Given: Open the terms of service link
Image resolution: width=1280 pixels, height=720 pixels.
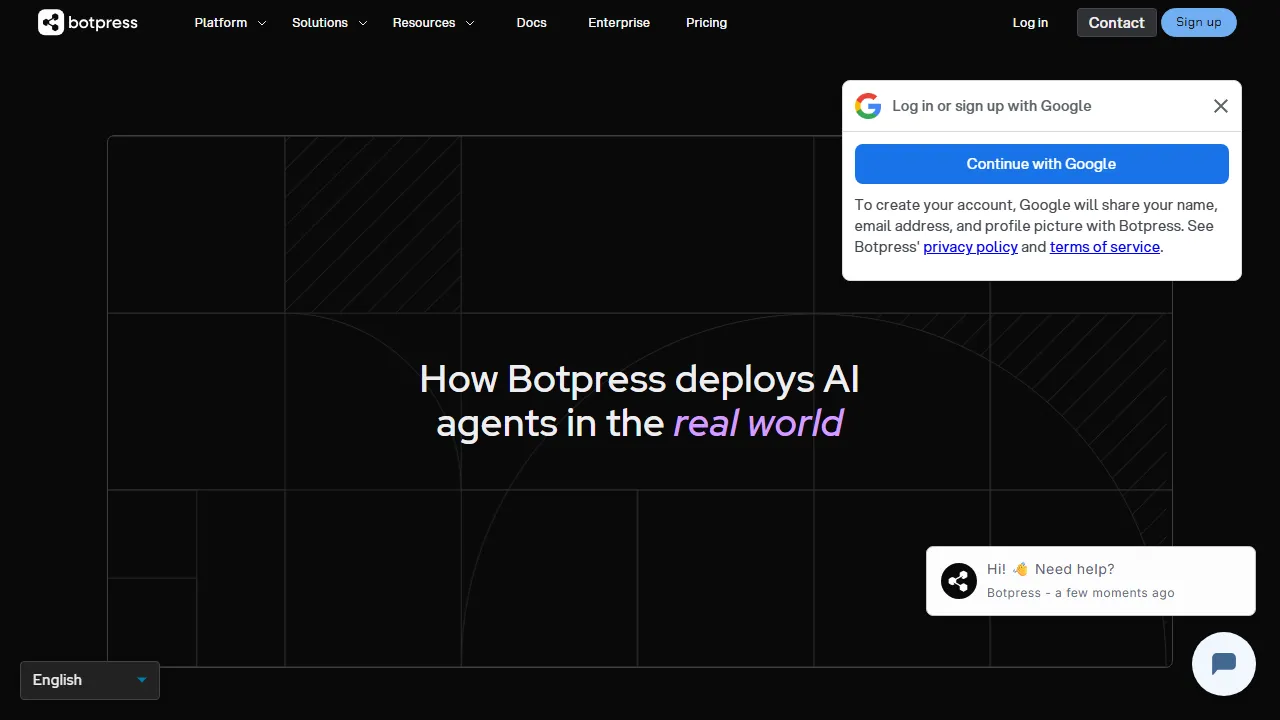Looking at the screenshot, I should click(x=1105, y=247).
